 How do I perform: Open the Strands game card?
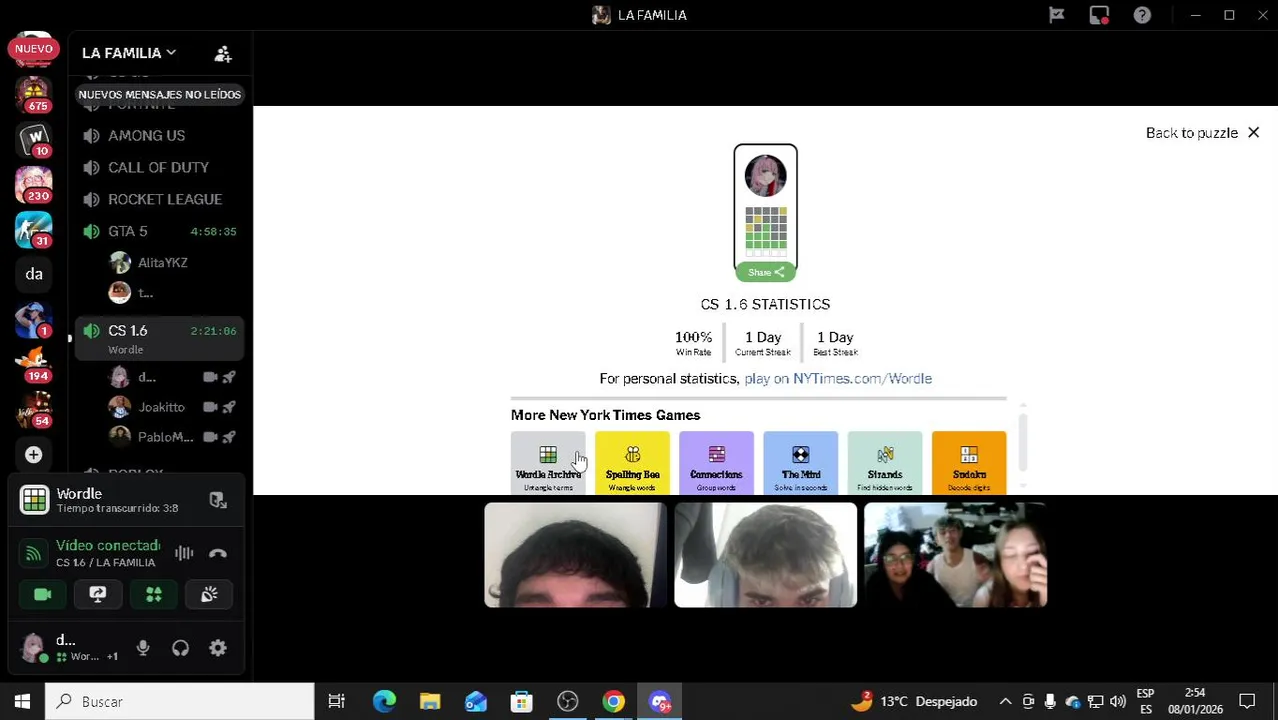885,463
